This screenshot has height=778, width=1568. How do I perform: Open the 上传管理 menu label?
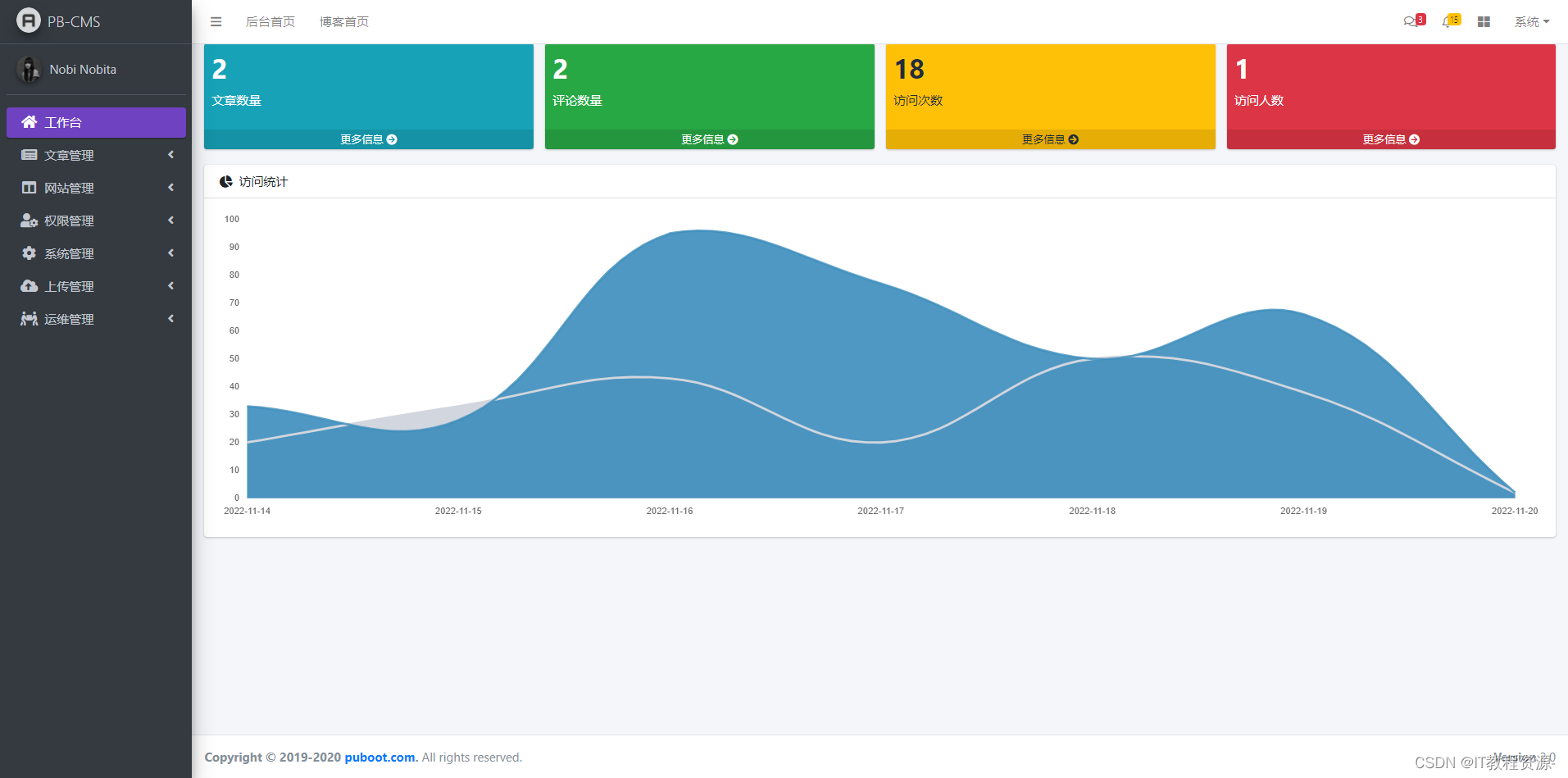coord(69,286)
